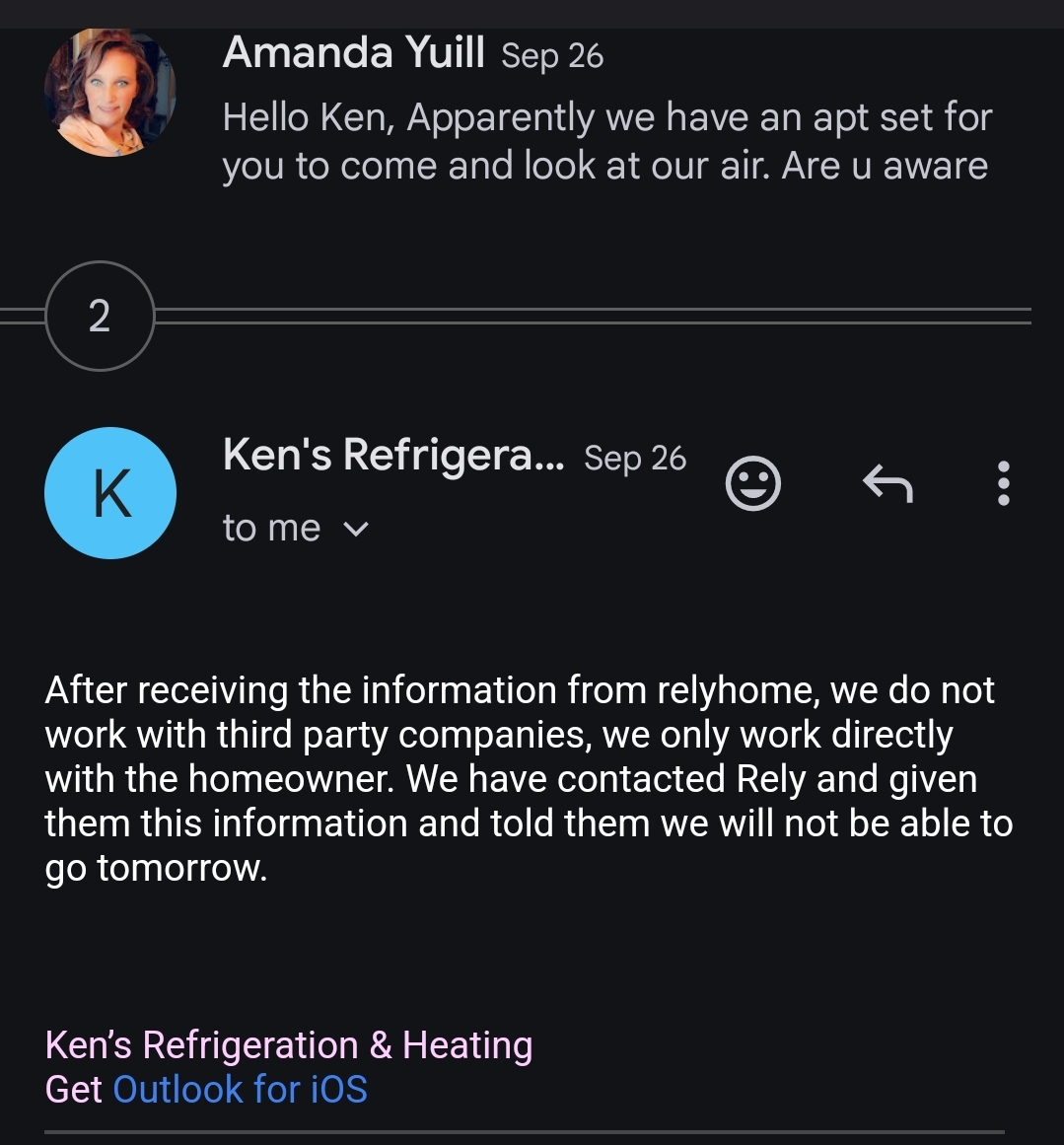Tap the blue K sender avatar
1064x1145 pixels.
110,493
